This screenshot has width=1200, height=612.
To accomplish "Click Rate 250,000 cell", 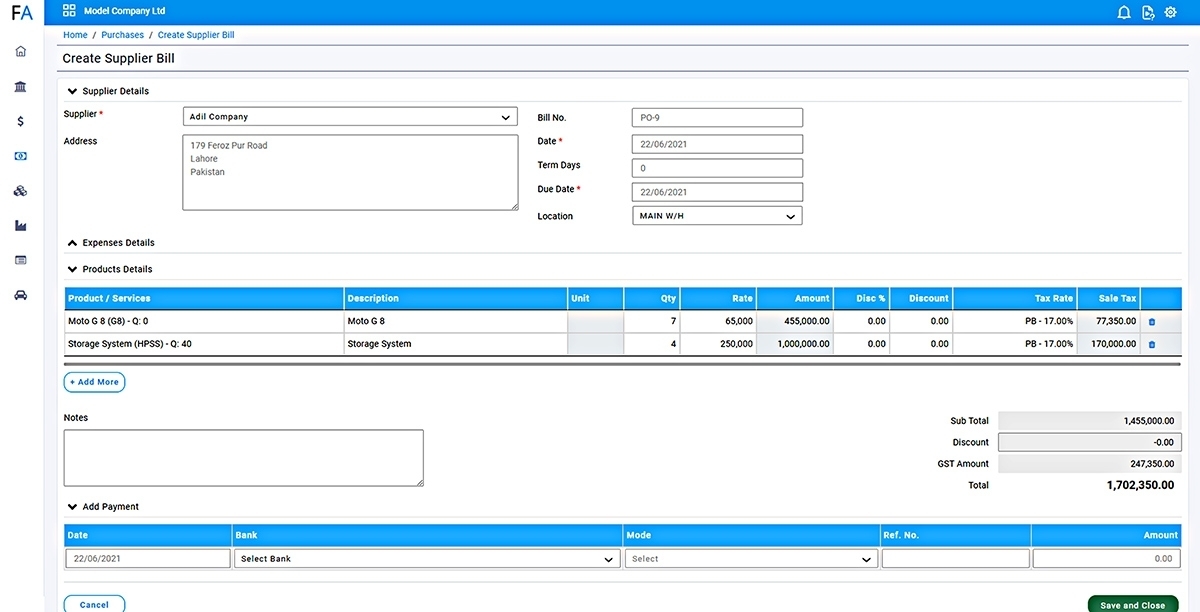I will tap(718, 344).
